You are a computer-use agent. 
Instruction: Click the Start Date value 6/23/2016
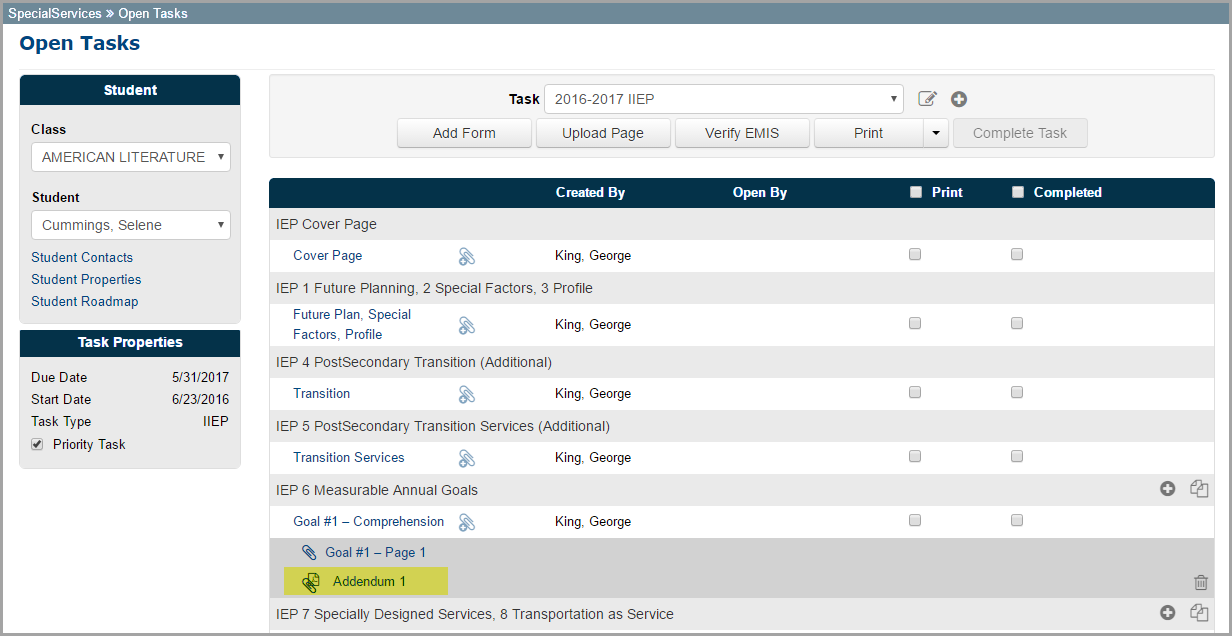(x=200, y=400)
